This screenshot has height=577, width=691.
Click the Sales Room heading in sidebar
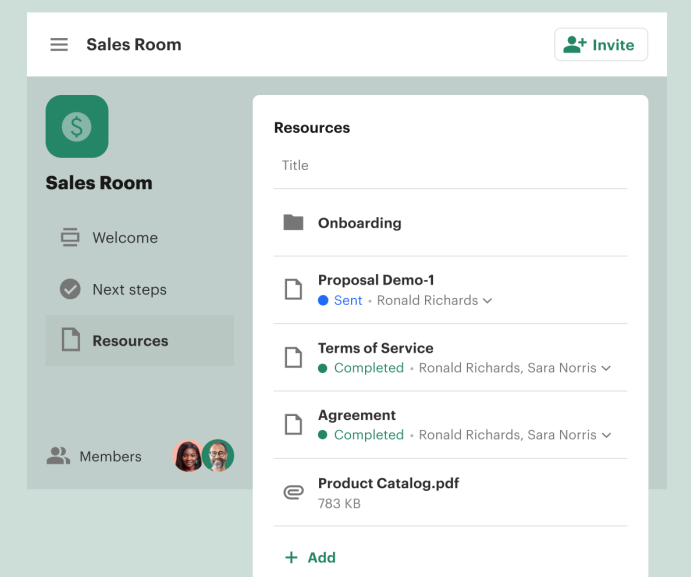point(99,183)
